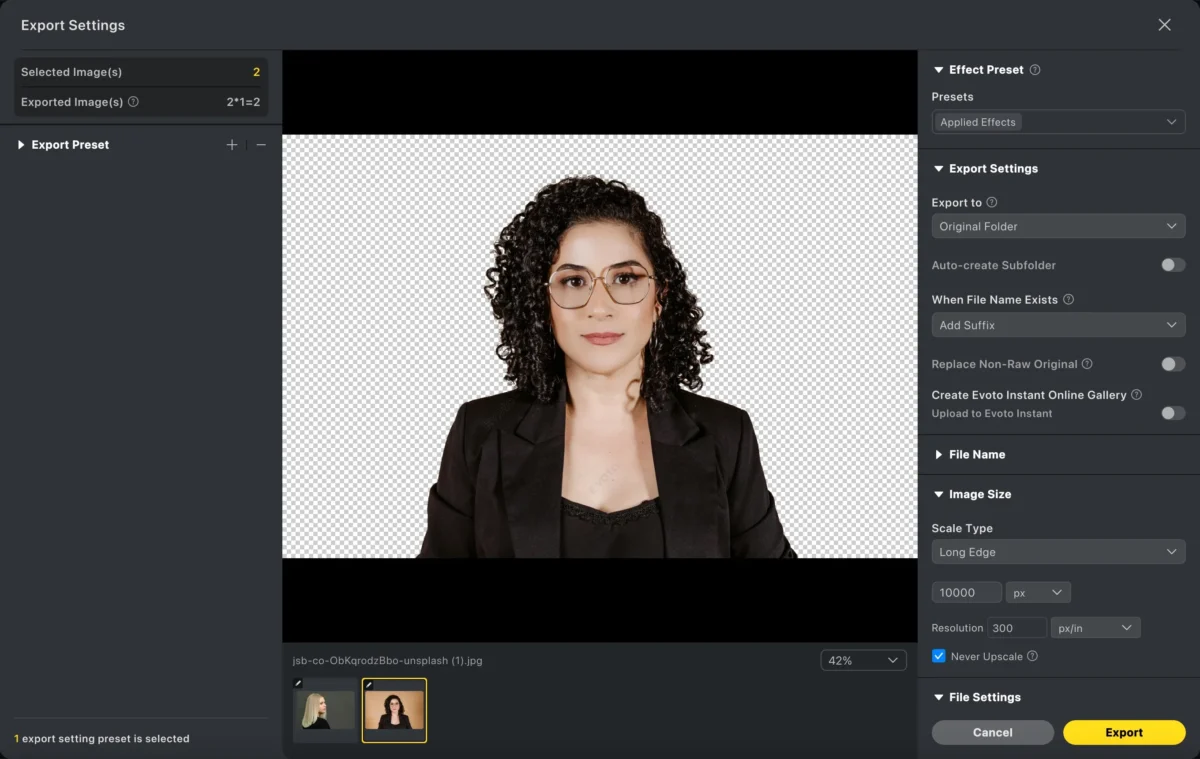Click info icon next to Exported Image(s)
The height and width of the screenshot is (759, 1200).
tap(133, 102)
